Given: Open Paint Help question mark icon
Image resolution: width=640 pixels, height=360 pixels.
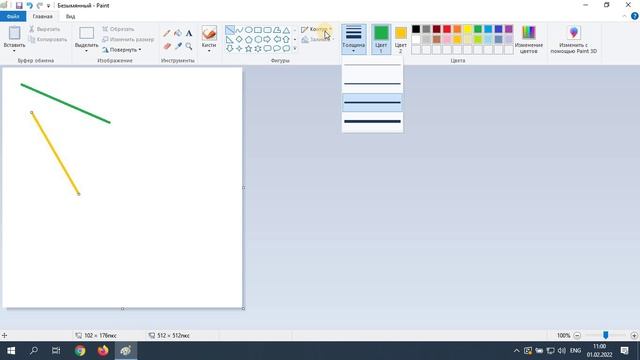Looking at the screenshot, I should (635, 16).
